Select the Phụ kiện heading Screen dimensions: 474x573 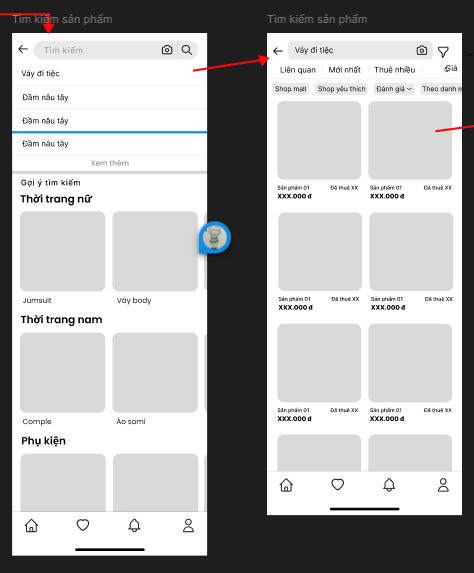tap(43, 441)
